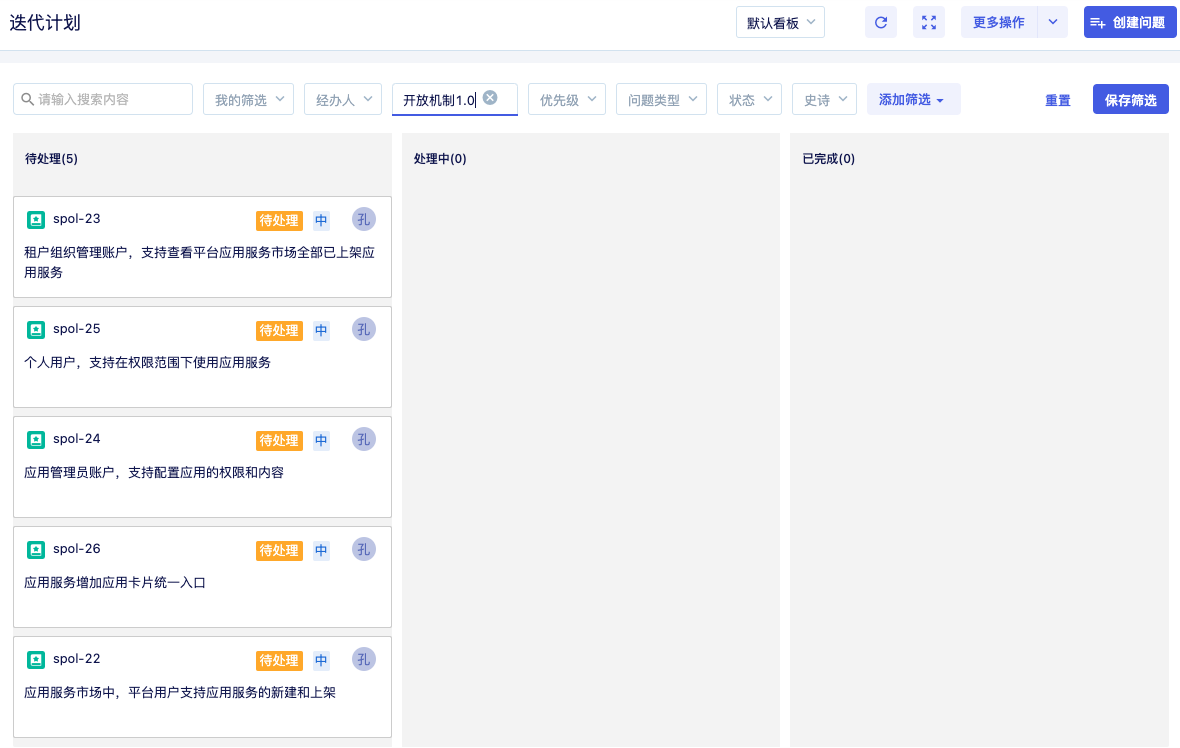Click 待处理 status tag on spol-26

[279, 550]
